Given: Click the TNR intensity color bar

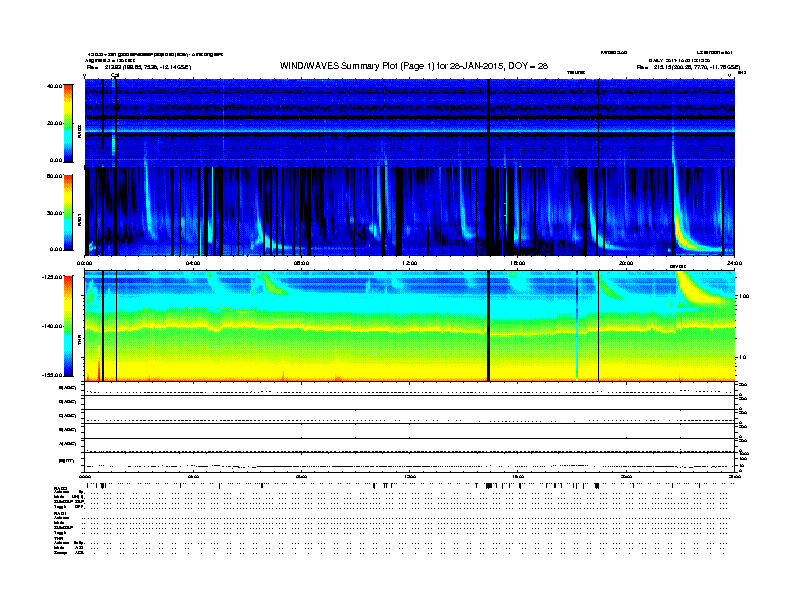Looking at the screenshot, I should 68,326.
